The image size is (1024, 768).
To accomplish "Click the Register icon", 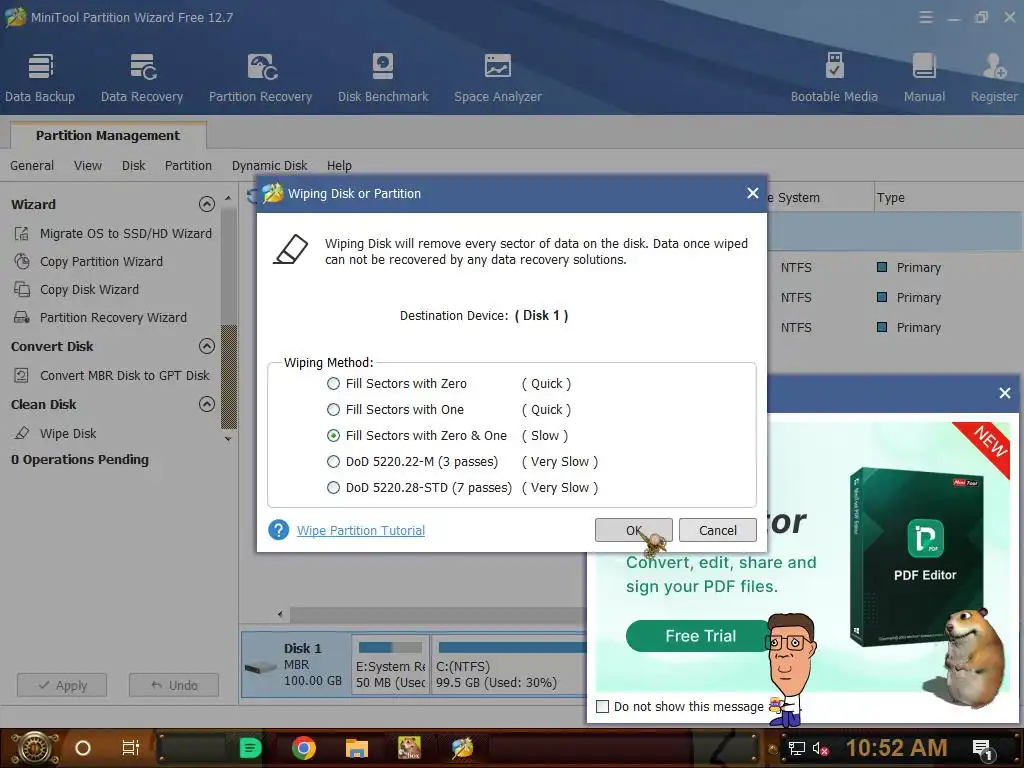I will click(x=993, y=66).
